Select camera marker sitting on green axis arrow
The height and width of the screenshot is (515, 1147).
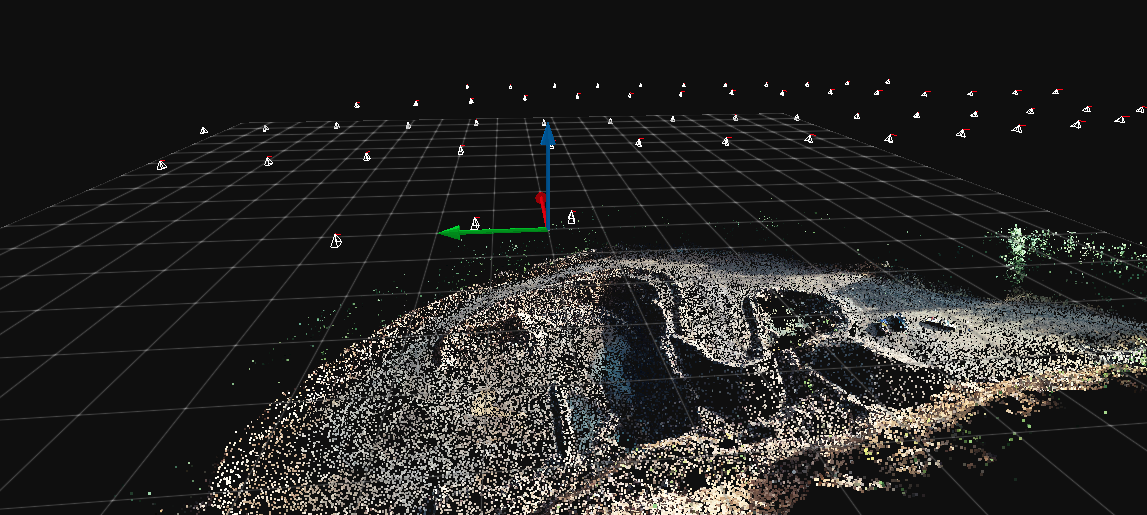tap(475, 224)
